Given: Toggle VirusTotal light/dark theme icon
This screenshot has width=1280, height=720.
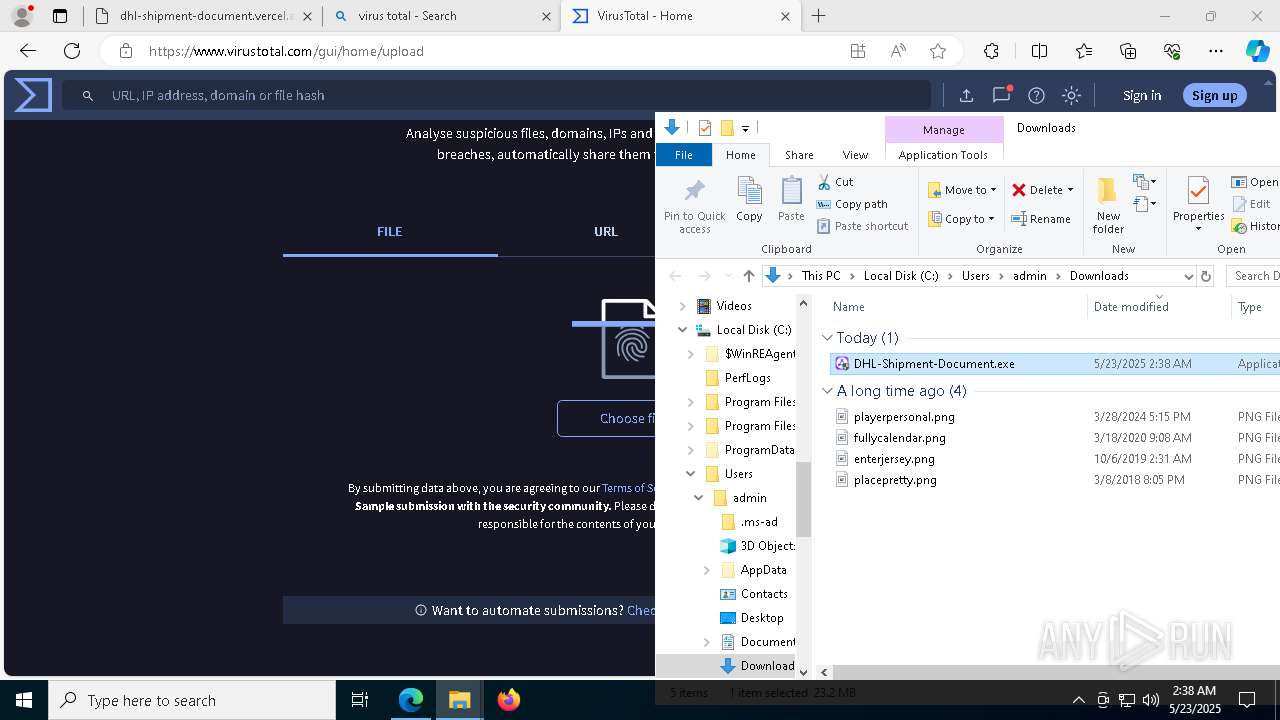Looking at the screenshot, I should click(x=1072, y=95).
